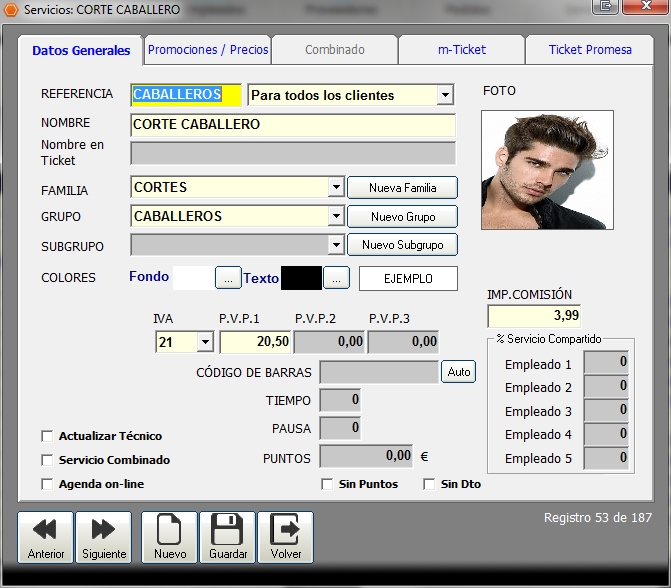This screenshot has height=588, width=671.
Task: Generate barcode with the Auto button
Action: pos(458,371)
